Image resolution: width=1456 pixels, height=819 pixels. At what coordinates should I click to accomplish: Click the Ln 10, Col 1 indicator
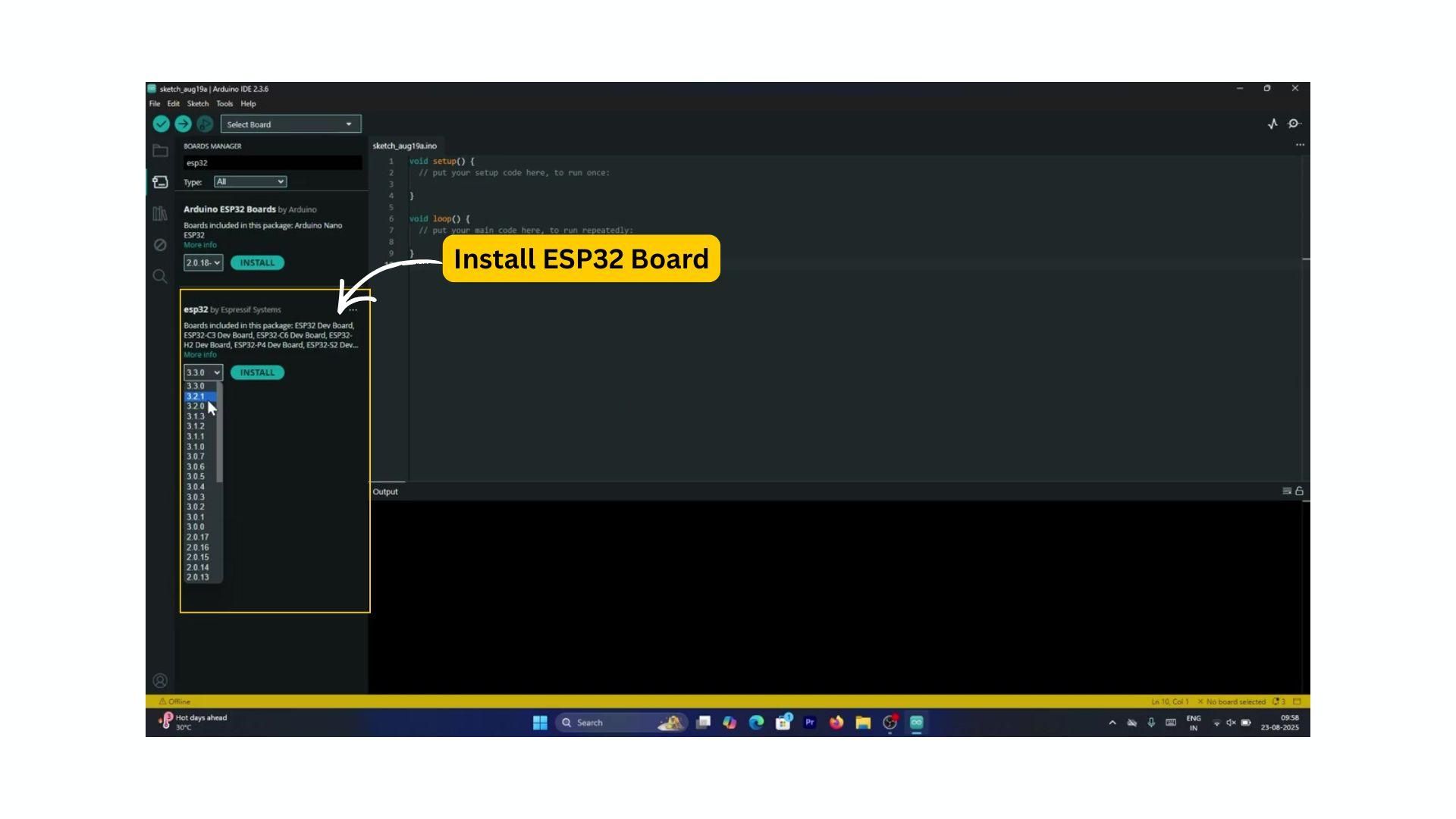point(1170,701)
